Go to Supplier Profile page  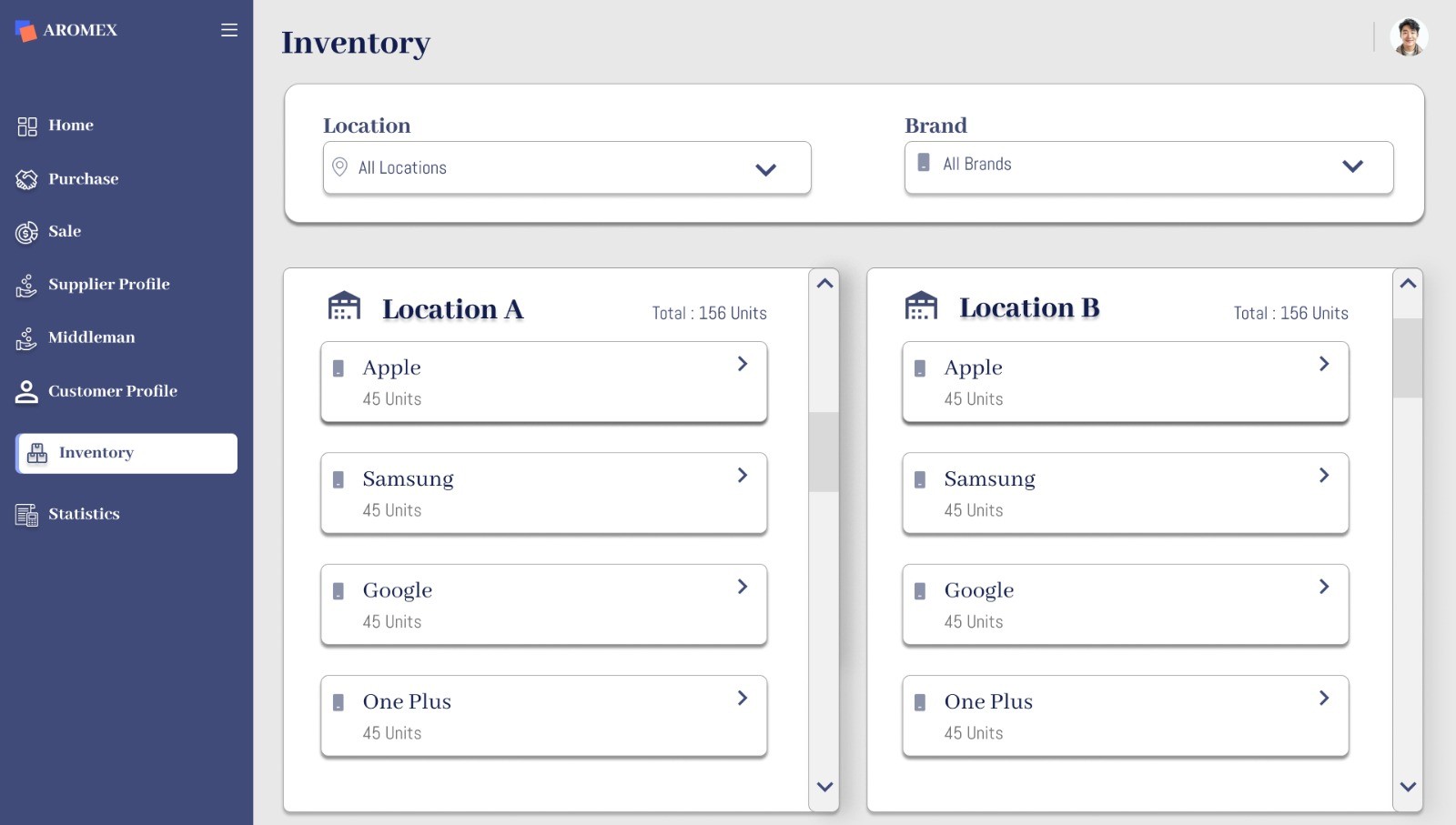108,285
